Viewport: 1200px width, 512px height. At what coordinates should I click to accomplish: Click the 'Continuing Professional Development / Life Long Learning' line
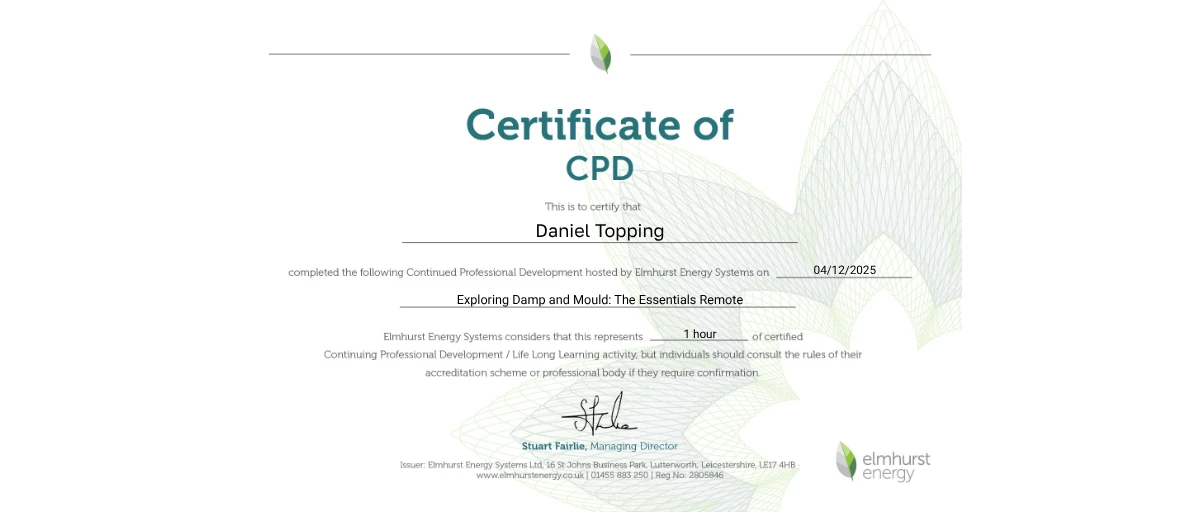[x=593, y=355]
